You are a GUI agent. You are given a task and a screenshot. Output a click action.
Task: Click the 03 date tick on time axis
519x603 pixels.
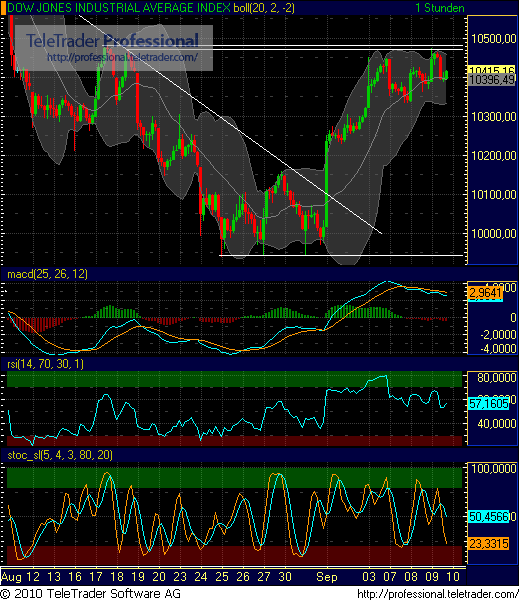[369, 576]
